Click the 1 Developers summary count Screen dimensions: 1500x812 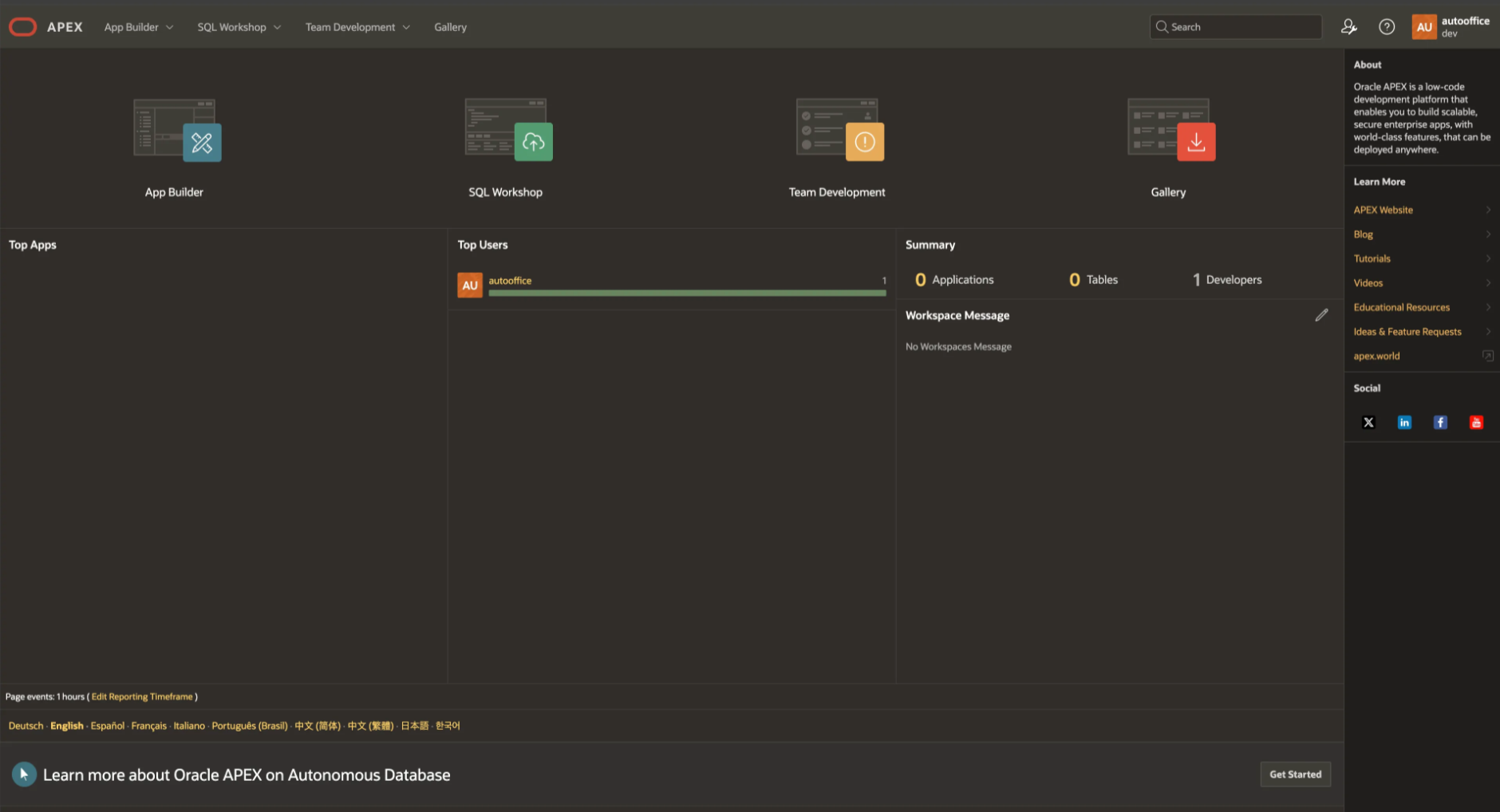1227,280
